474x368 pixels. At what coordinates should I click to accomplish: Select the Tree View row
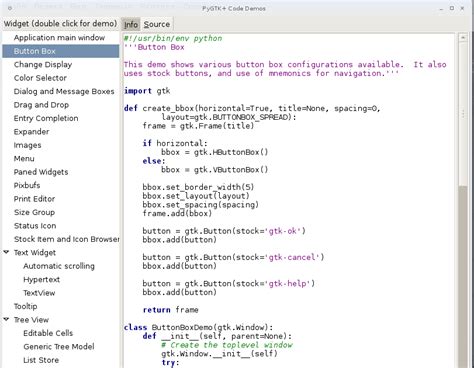click(x=61, y=320)
